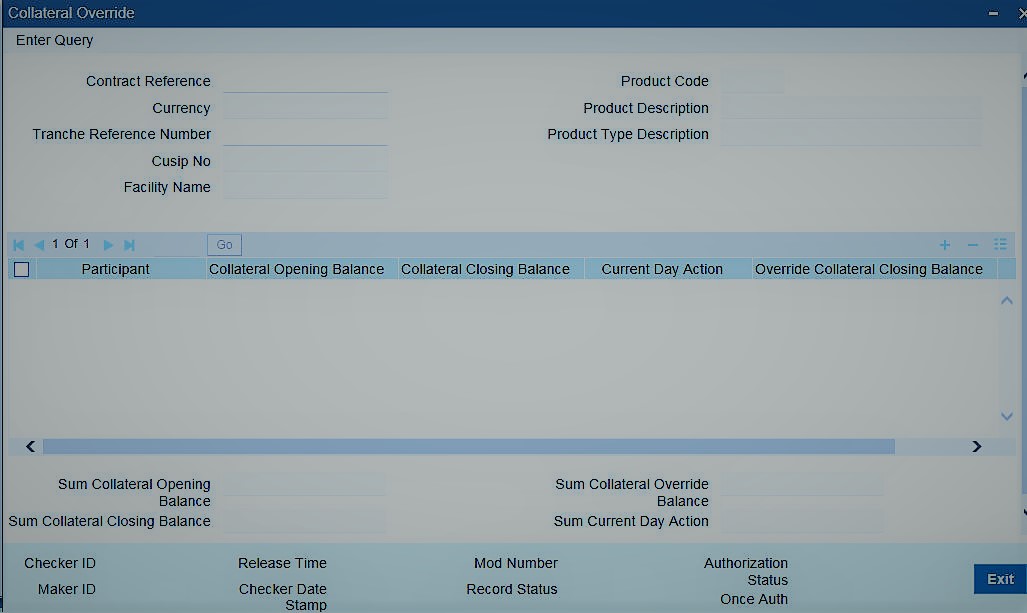Click the Checker Date Stamp label
The image size is (1027, 613).
coord(283,597)
